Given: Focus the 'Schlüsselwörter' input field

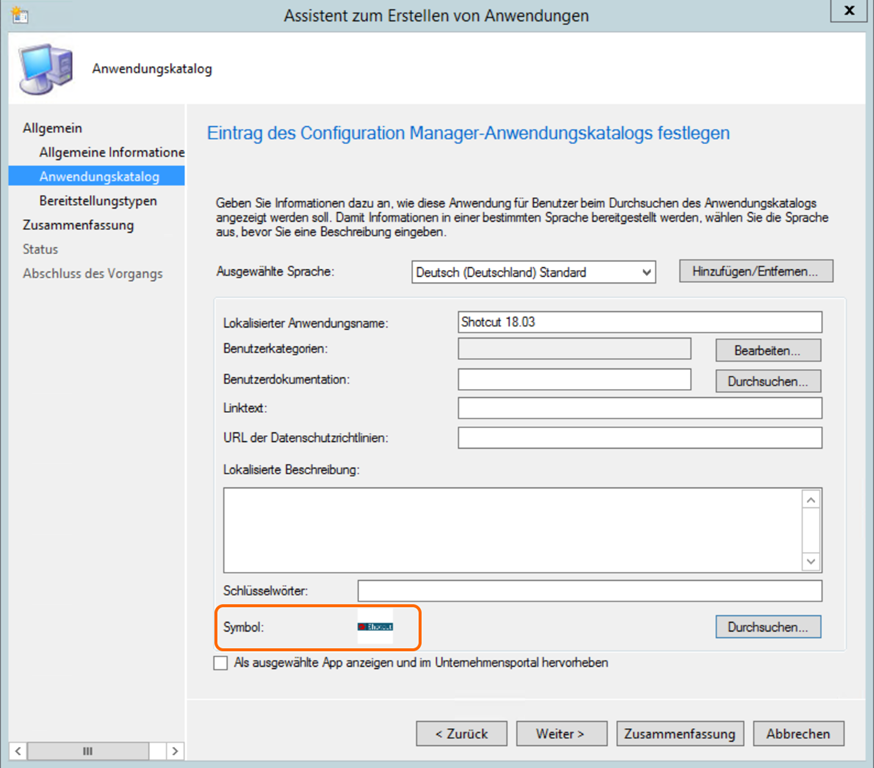Looking at the screenshot, I should click(x=589, y=591).
